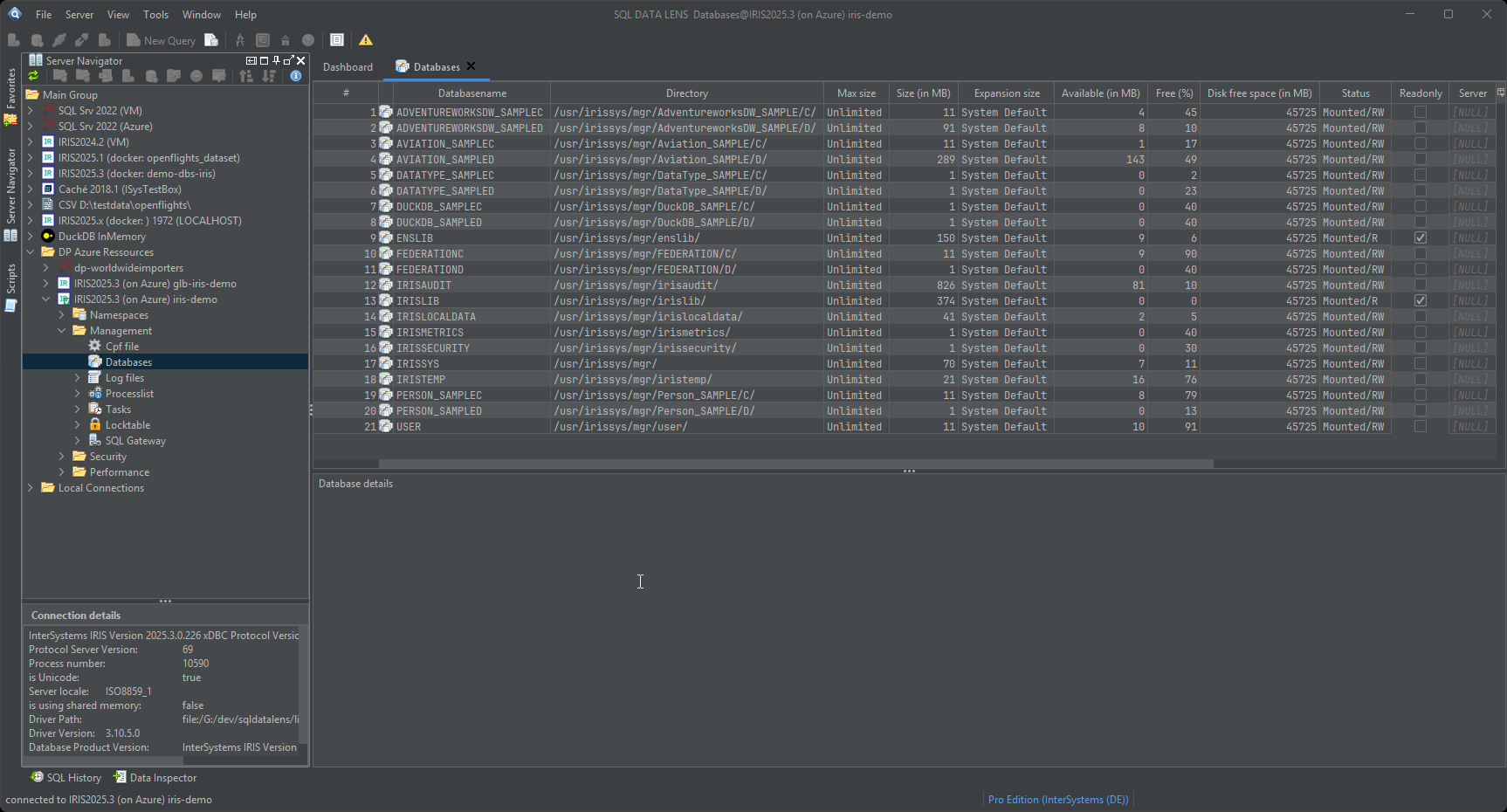Close the Databases tab with its X
The width and height of the screenshot is (1507, 812).
pyautogui.click(x=471, y=66)
